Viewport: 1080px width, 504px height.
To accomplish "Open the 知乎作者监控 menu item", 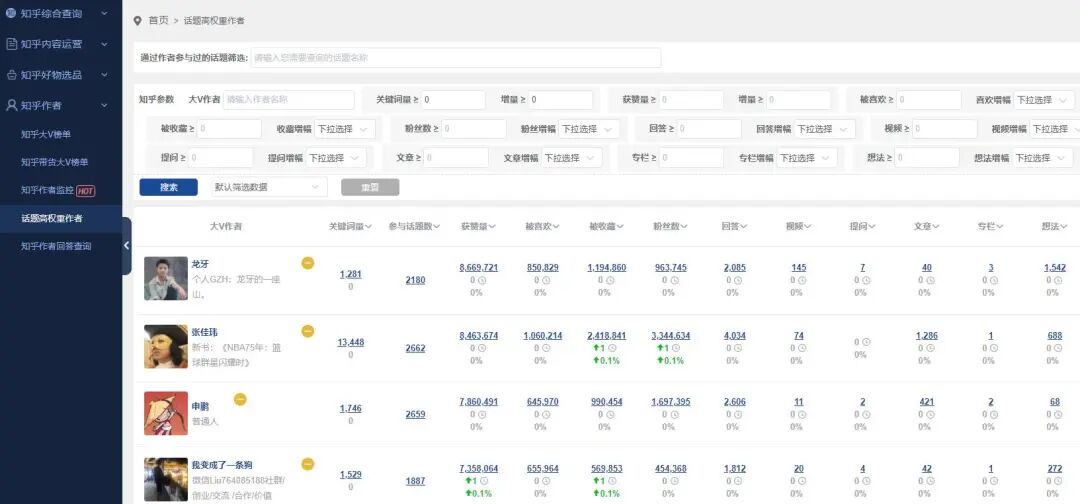I will [47, 190].
